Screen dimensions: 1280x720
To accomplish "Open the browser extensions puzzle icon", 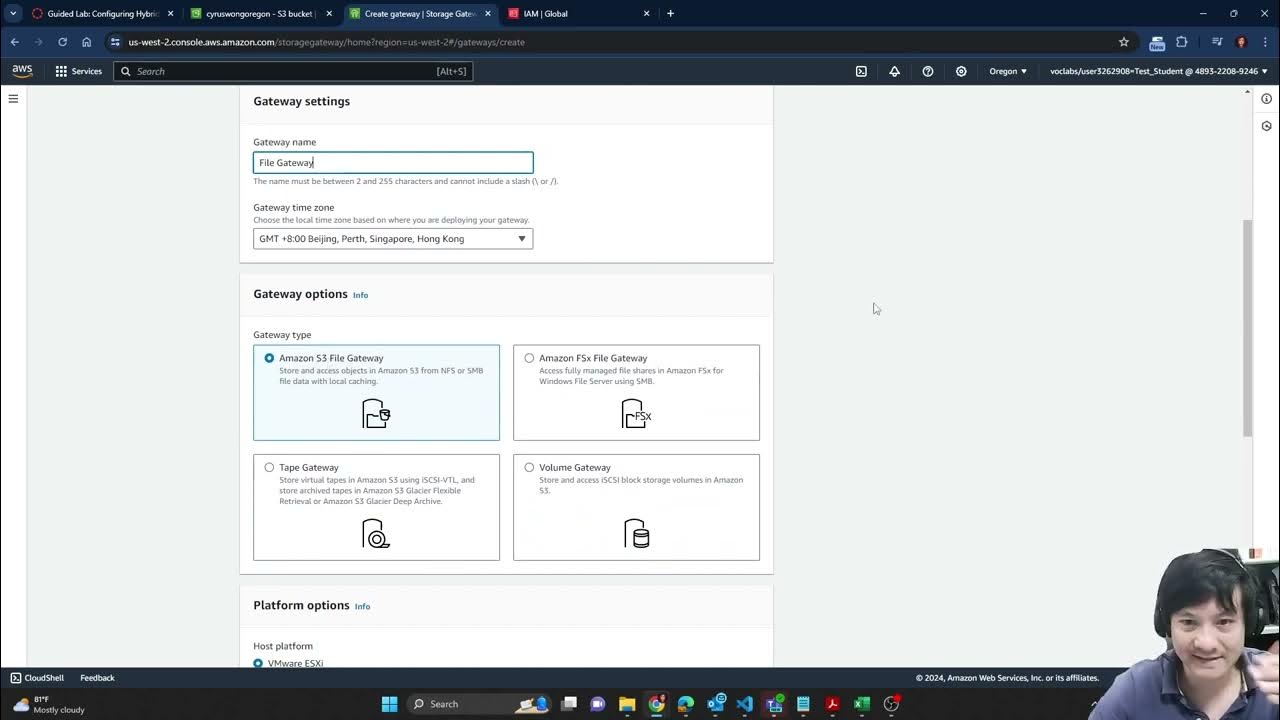I will [x=1182, y=42].
